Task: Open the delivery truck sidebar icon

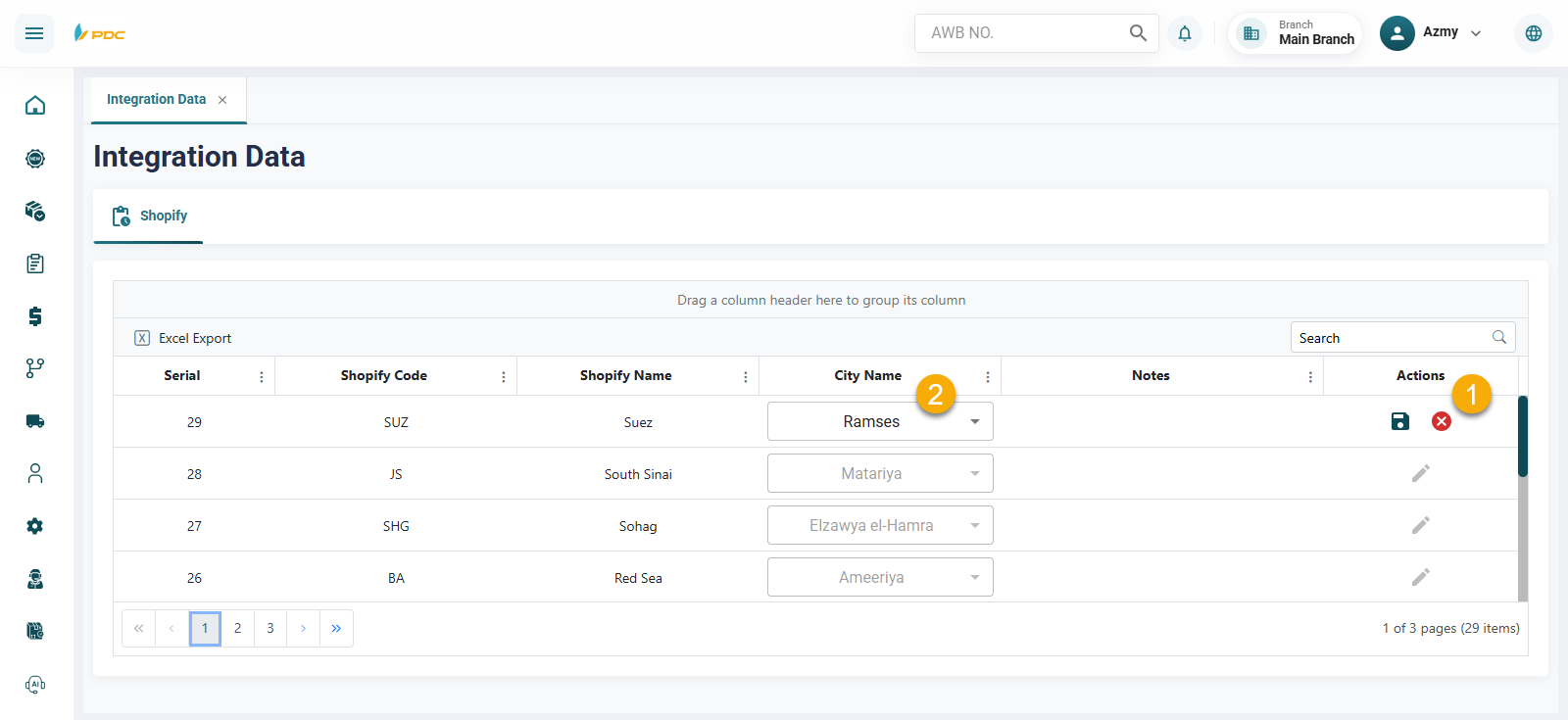Action: (x=35, y=421)
